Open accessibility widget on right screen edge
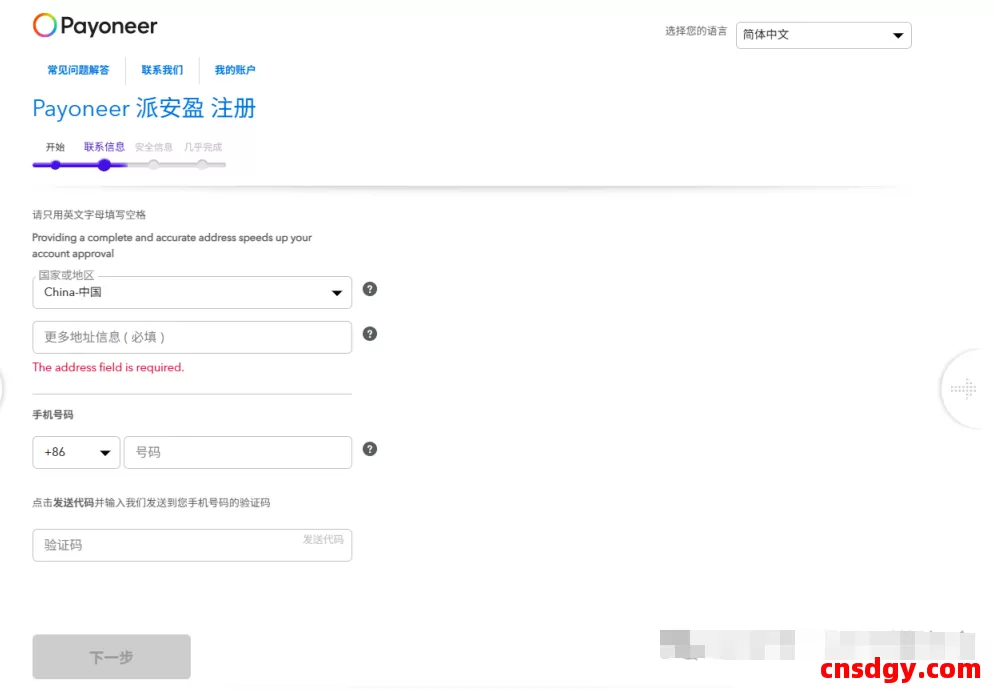The height and width of the screenshot is (698, 994). point(962,387)
